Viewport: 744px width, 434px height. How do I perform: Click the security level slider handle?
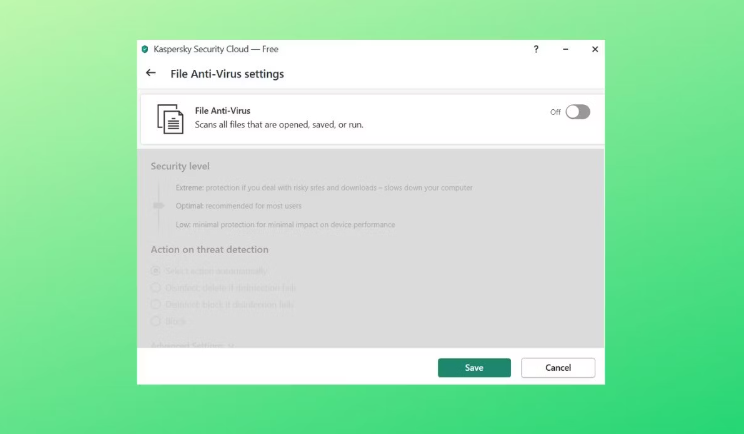[157, 205]
